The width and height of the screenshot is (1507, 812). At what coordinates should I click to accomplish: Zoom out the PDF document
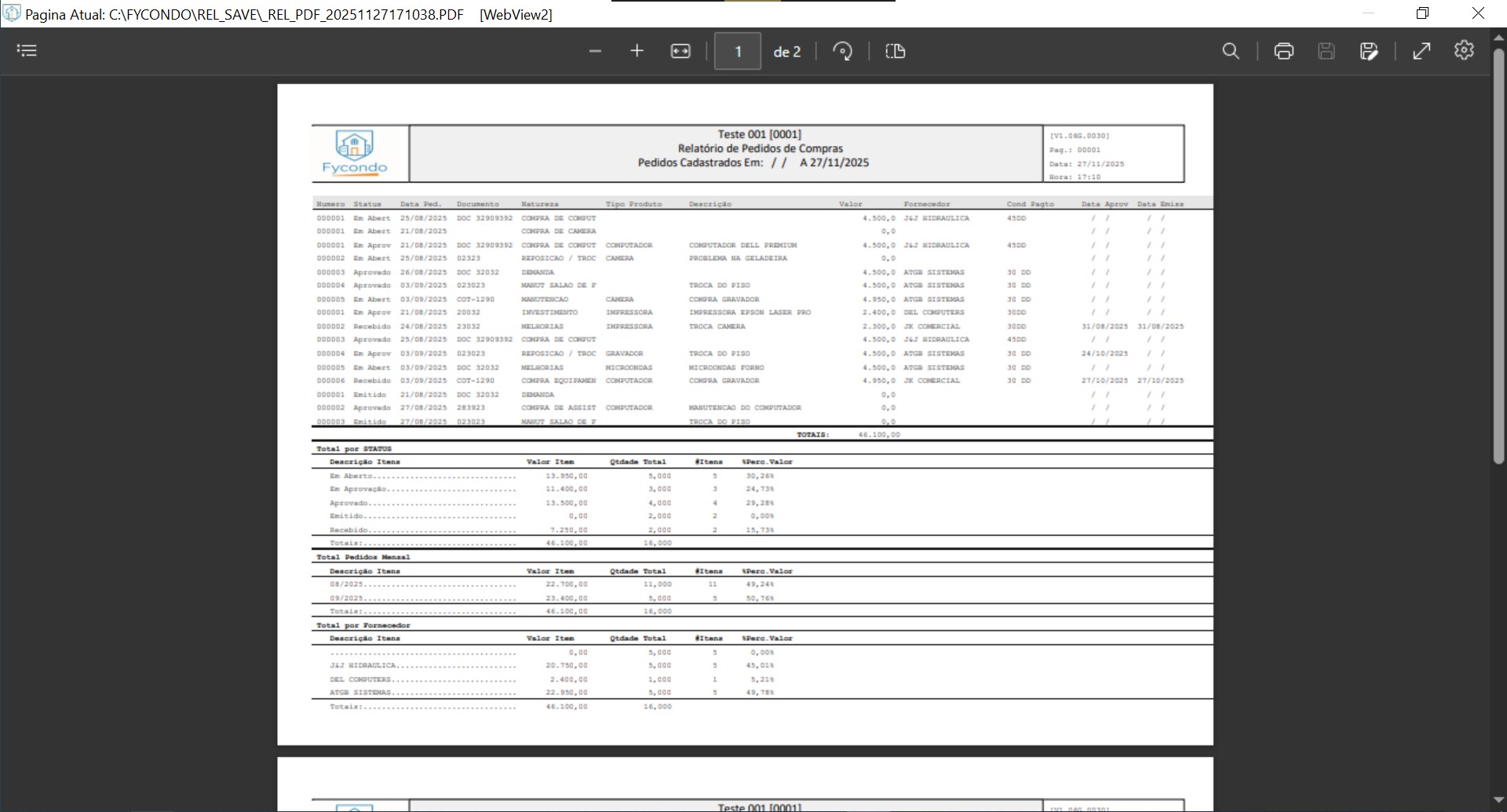click(x=595, y=51)
